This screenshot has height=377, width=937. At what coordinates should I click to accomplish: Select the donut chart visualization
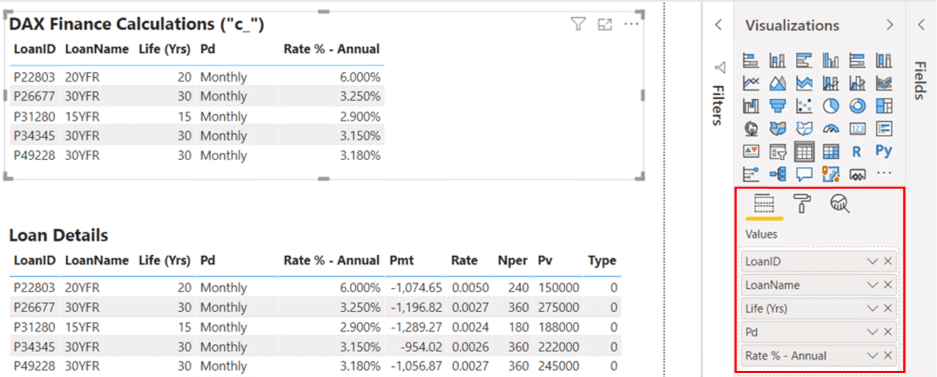[x=858, y=106]
